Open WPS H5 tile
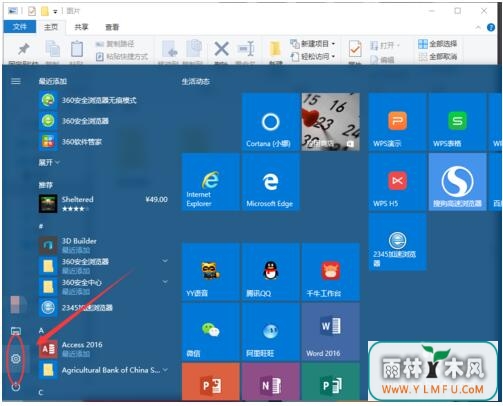Screen dimensions: 503x406 coord(397,182)
